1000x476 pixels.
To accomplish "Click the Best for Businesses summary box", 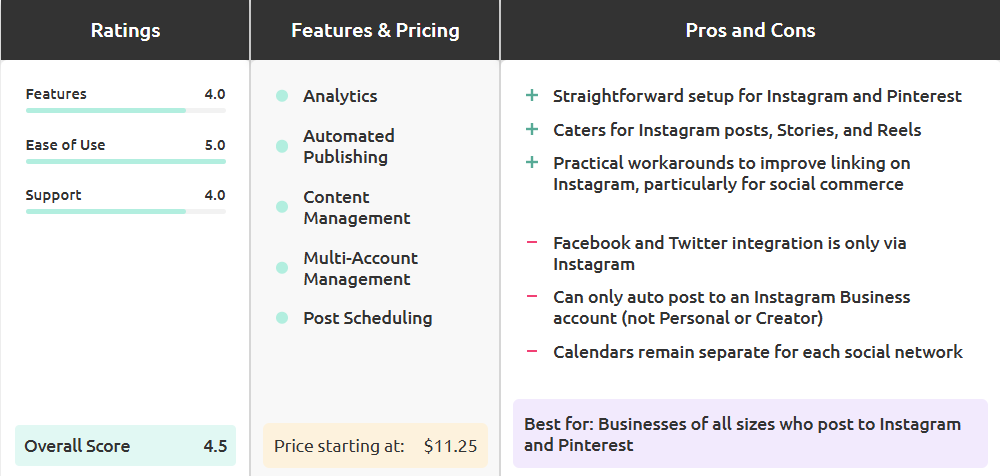I will [x=750, y=434].
